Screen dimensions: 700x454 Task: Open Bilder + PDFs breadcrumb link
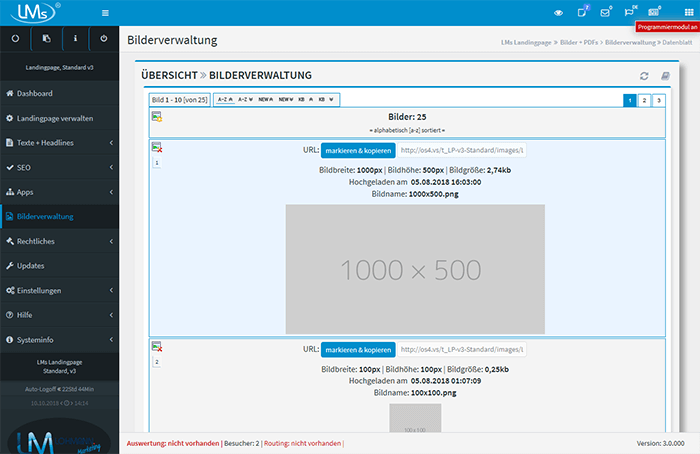tap(579, 42)
